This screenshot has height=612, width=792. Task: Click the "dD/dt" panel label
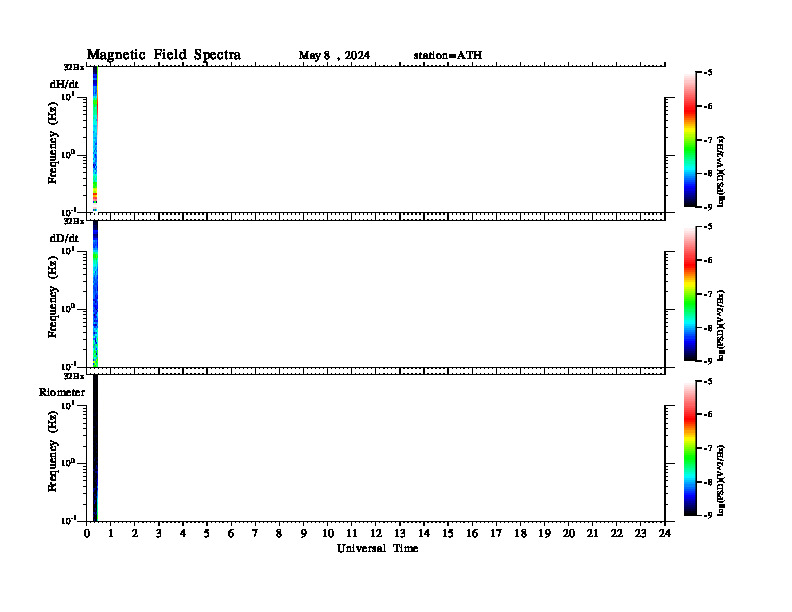(64, 238)
